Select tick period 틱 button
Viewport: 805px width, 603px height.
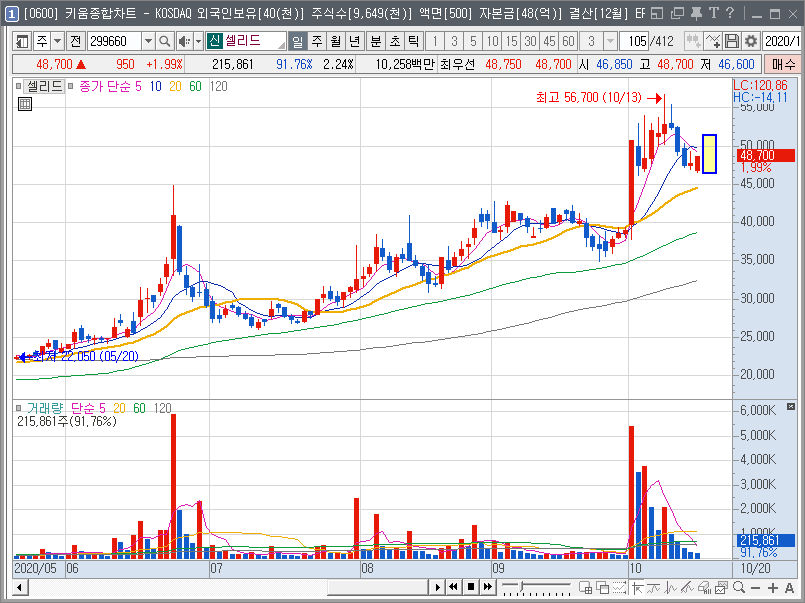(413, 41)
